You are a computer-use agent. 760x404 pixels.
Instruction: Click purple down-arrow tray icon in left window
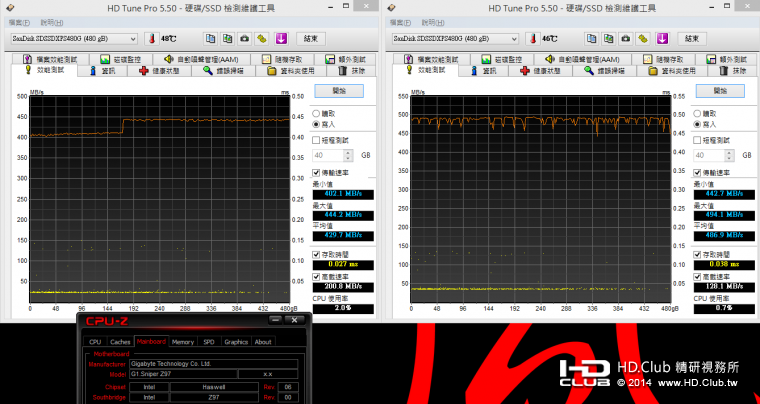tap(281, 39)
